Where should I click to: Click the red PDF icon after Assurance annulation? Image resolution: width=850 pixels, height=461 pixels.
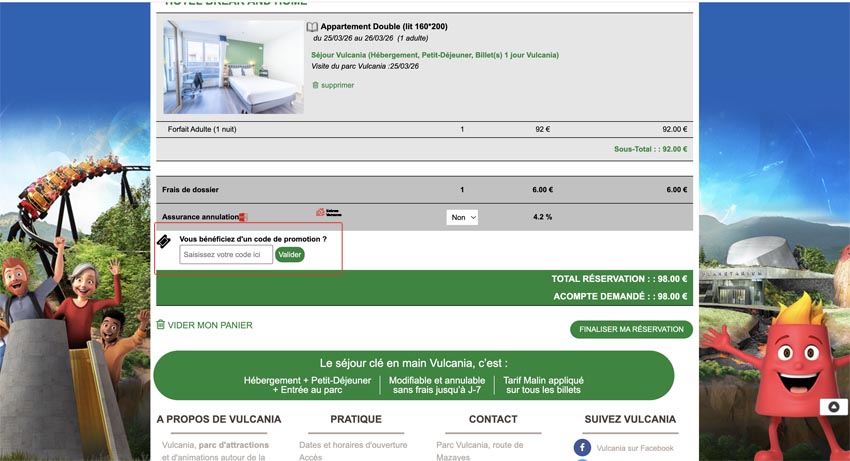point(242,216)
